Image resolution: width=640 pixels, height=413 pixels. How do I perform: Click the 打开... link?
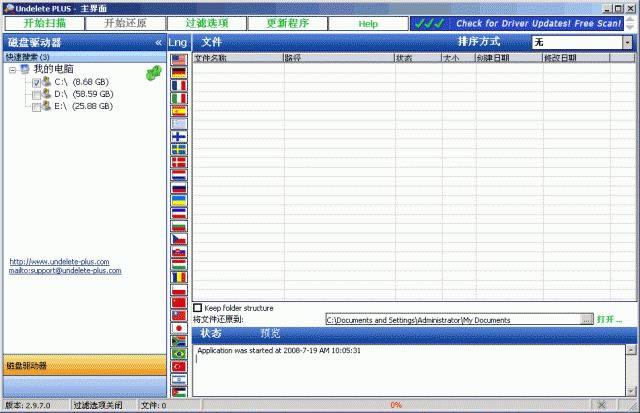pyautogui.click(x=609, y=319)
